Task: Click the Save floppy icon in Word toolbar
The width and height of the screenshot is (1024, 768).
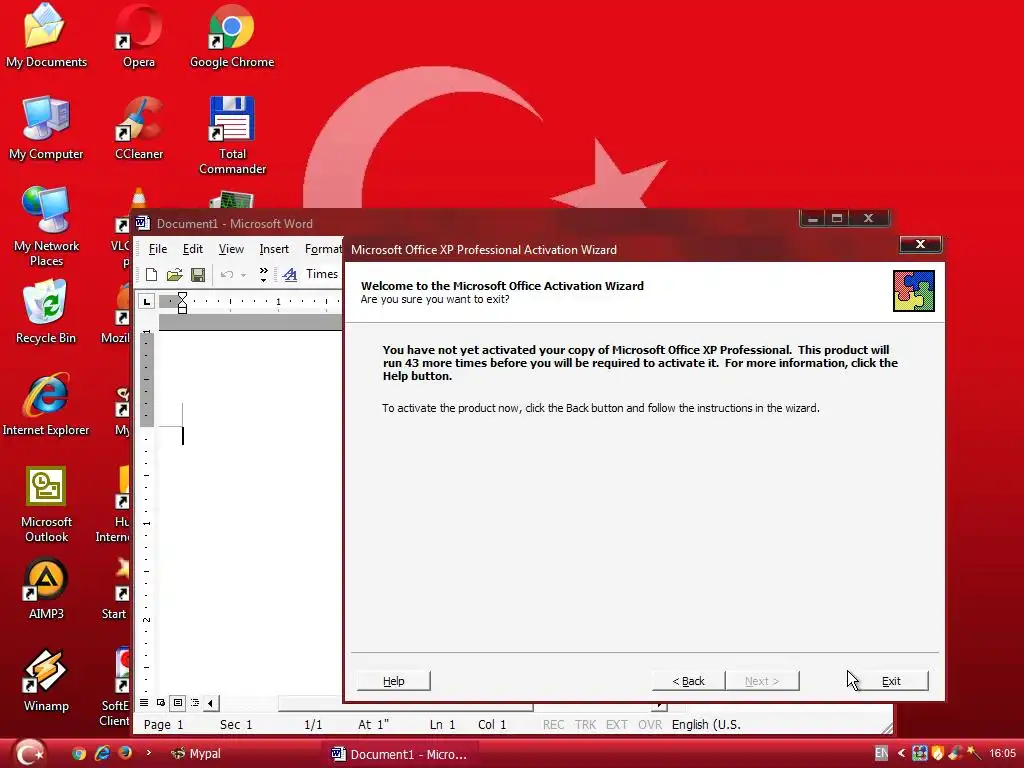Action: [x=198, y=275]
